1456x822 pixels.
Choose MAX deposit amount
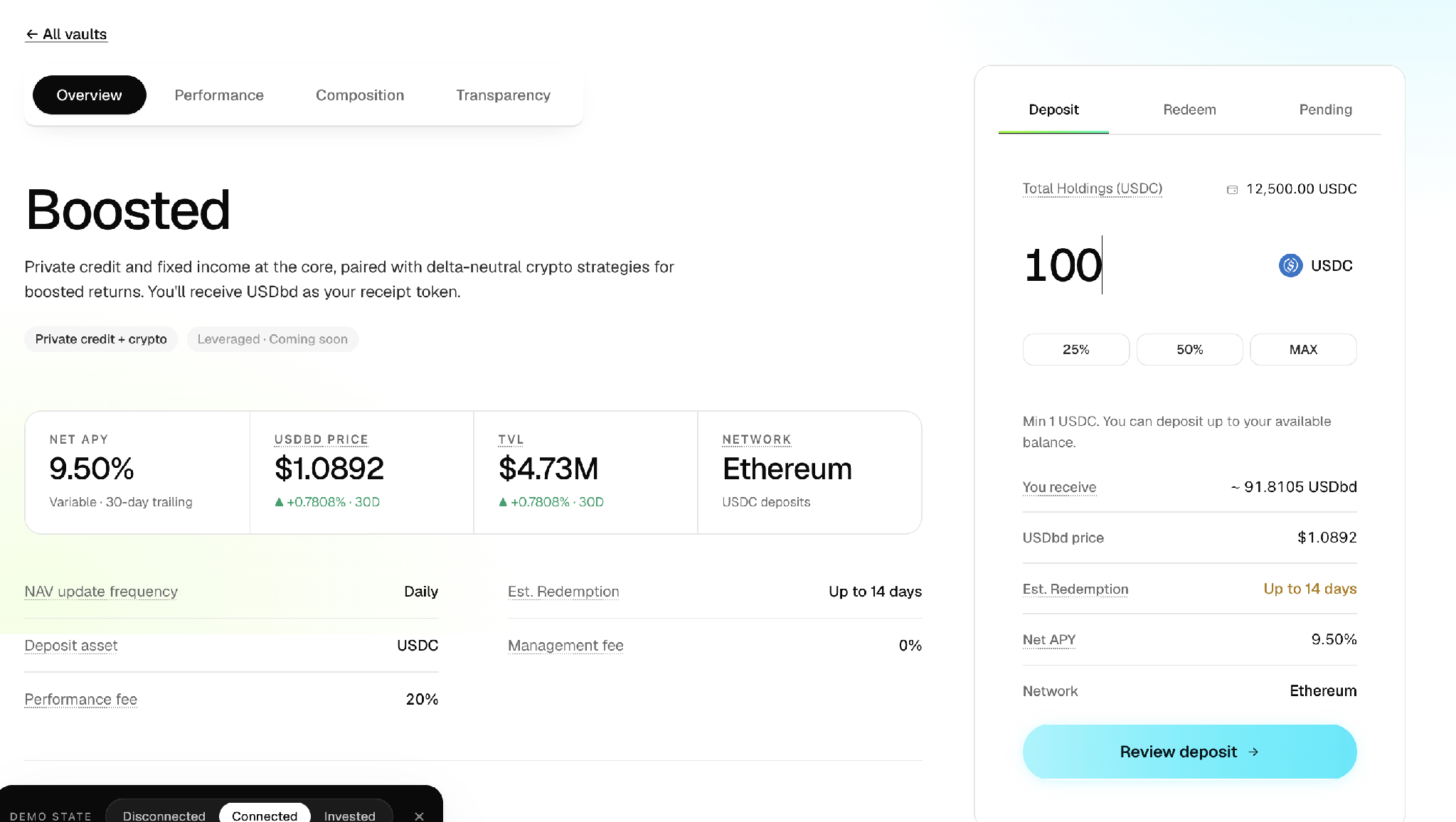click(1303, 349)
